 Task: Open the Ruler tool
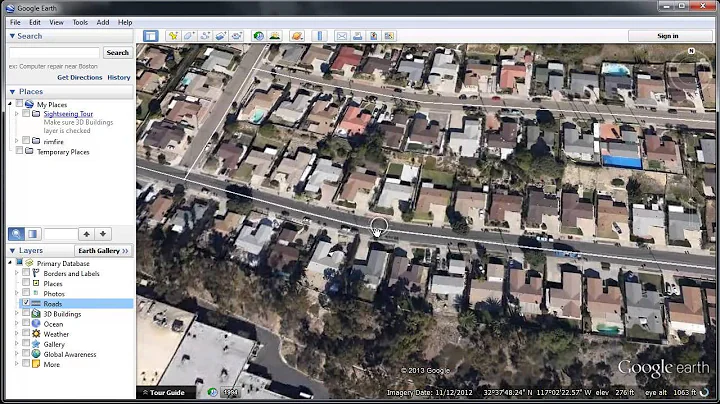pyautogui.click(x=320, y=36)
